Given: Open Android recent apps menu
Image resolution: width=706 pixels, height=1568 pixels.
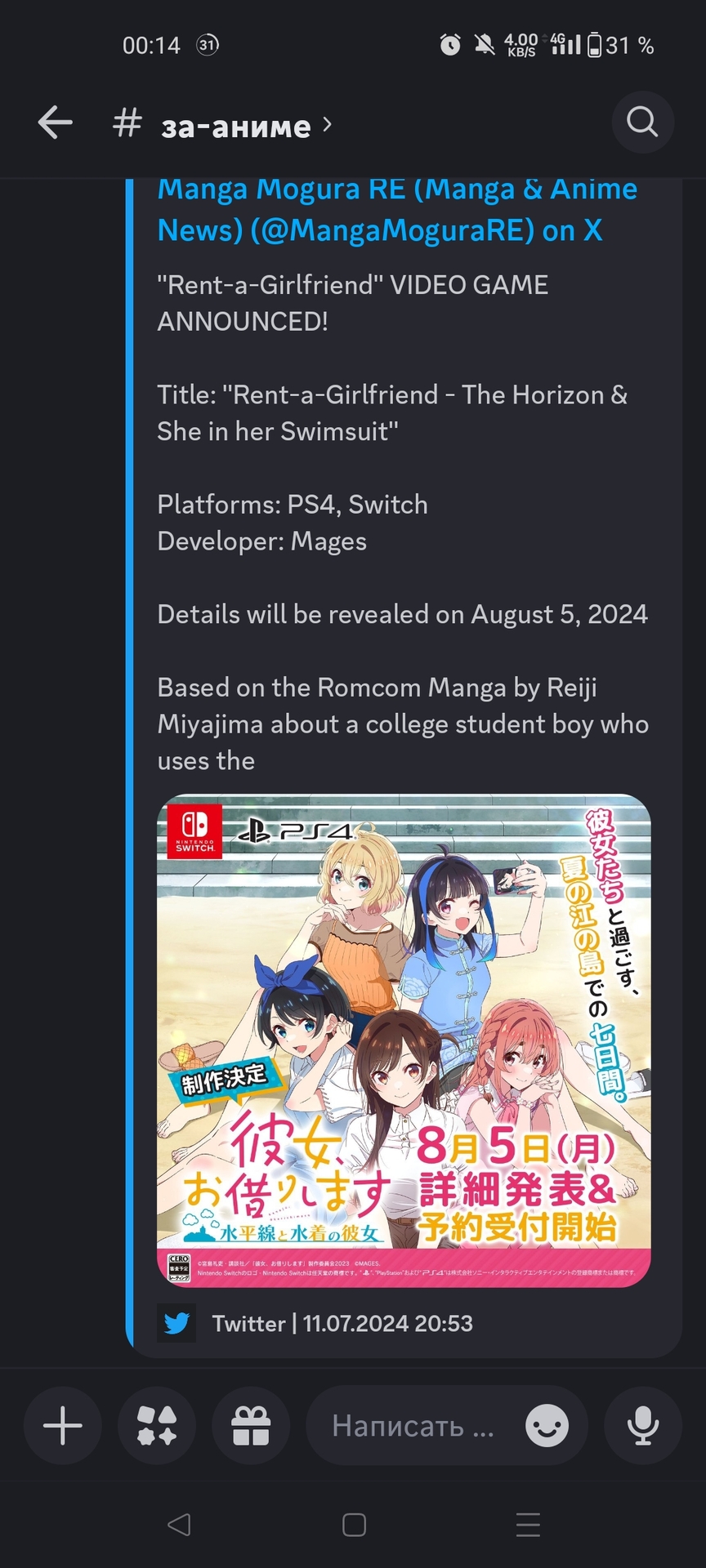Looking at the screenshot, I should tap(529, 1525).
